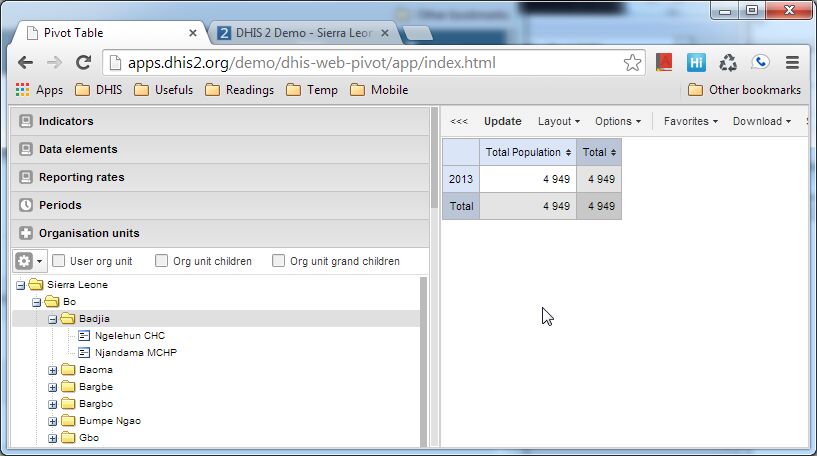
Task: Open the Apps grid shortcut
Action: (x=39, y=90)
